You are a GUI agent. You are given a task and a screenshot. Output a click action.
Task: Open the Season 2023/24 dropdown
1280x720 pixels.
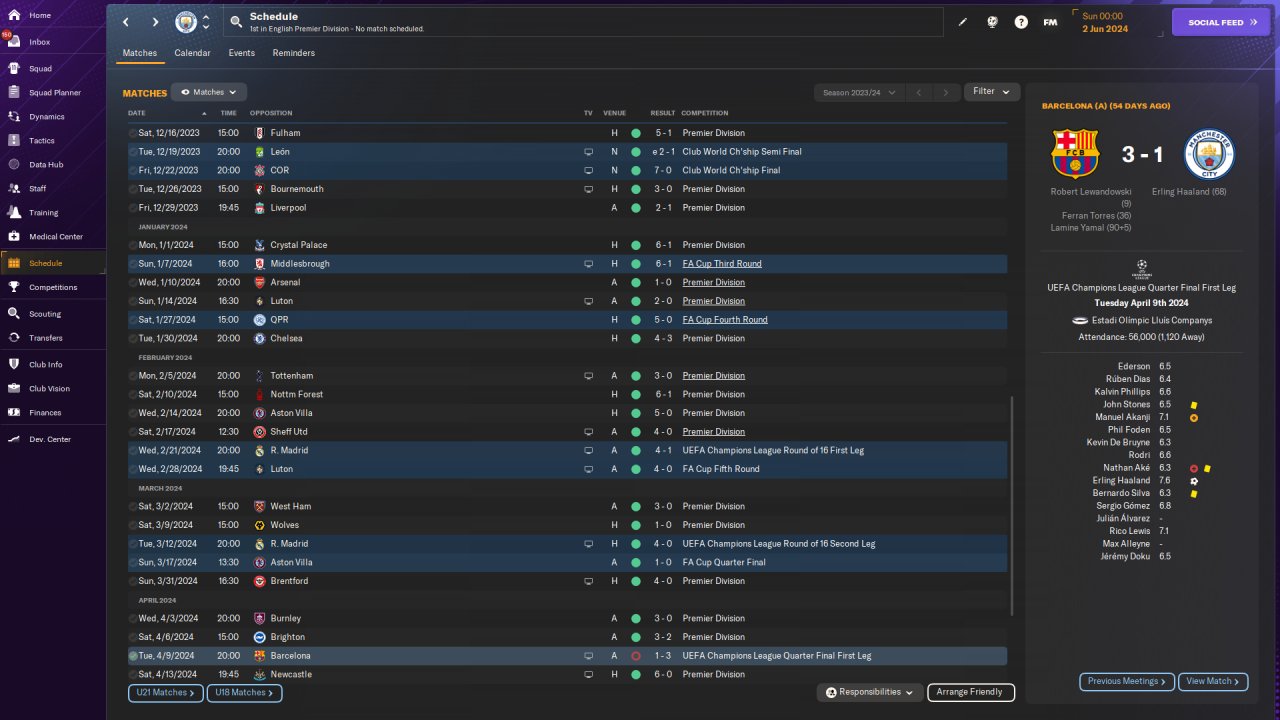[859, 92]
